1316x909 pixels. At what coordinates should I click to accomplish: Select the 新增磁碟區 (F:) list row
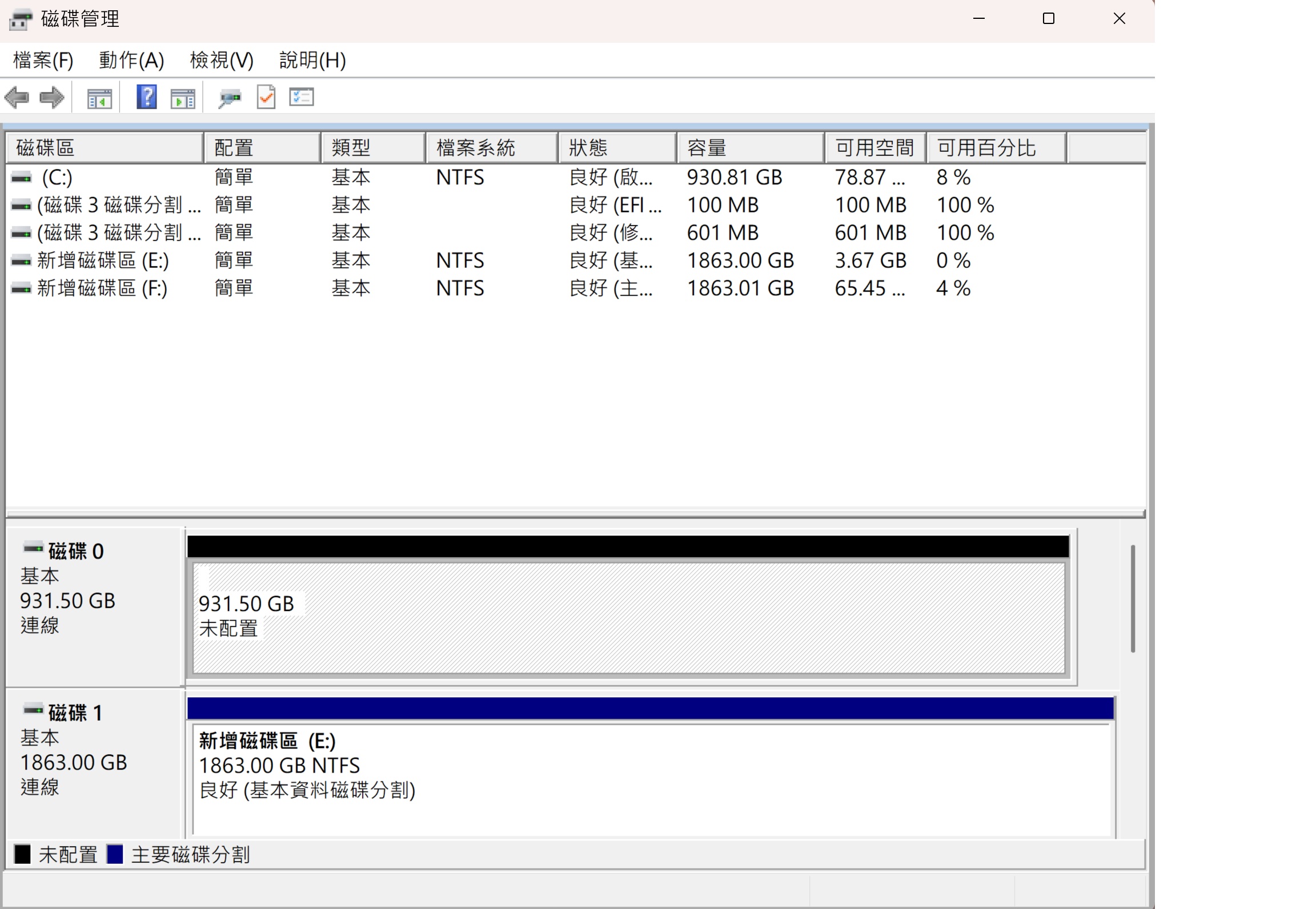(576, 288)
